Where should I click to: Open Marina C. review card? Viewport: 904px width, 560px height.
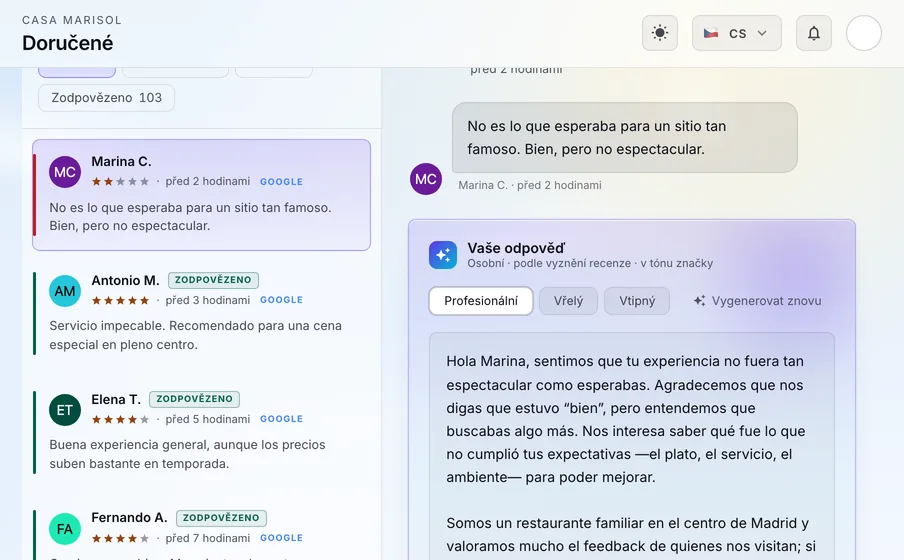[x=201, y=195]
